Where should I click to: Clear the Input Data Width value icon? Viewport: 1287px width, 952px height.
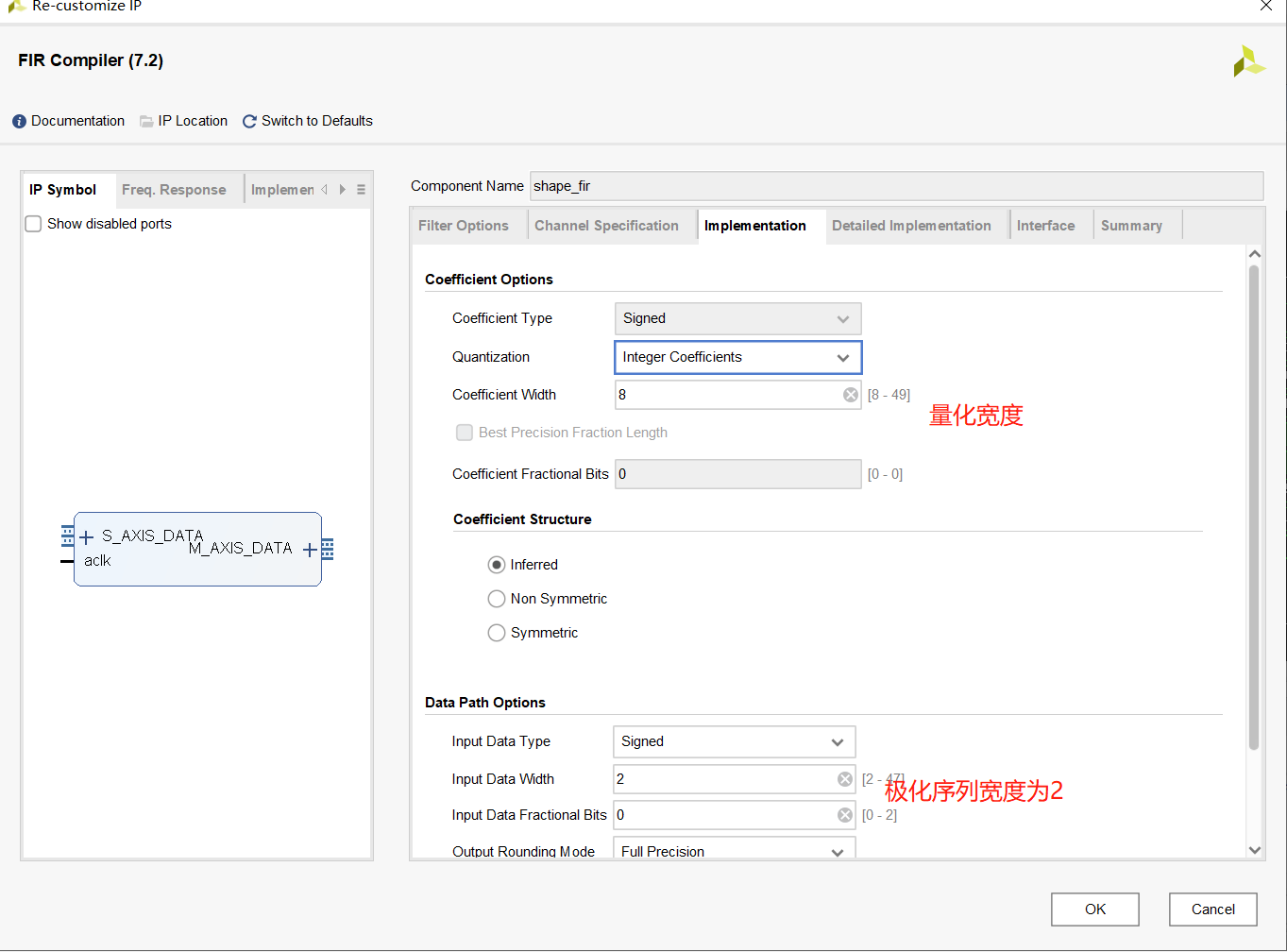point(845,779)
